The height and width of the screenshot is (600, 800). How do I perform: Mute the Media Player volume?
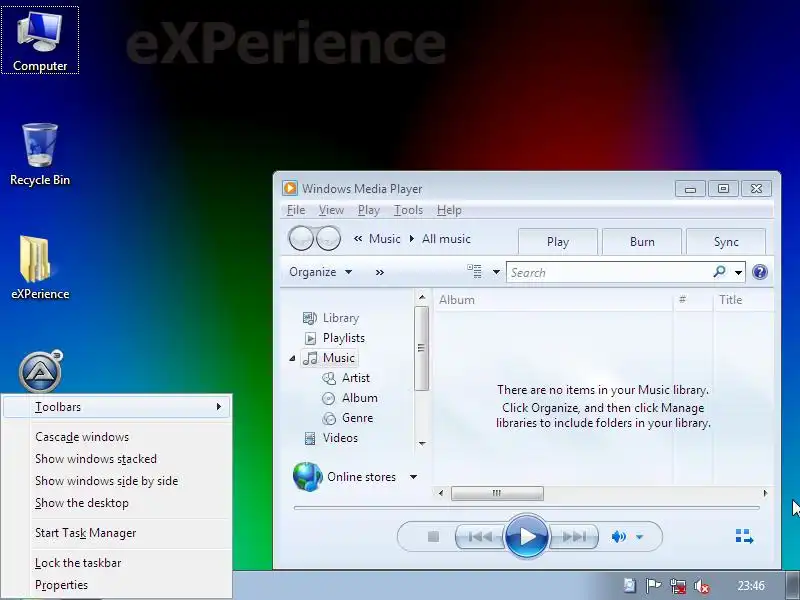click(618, 537)
